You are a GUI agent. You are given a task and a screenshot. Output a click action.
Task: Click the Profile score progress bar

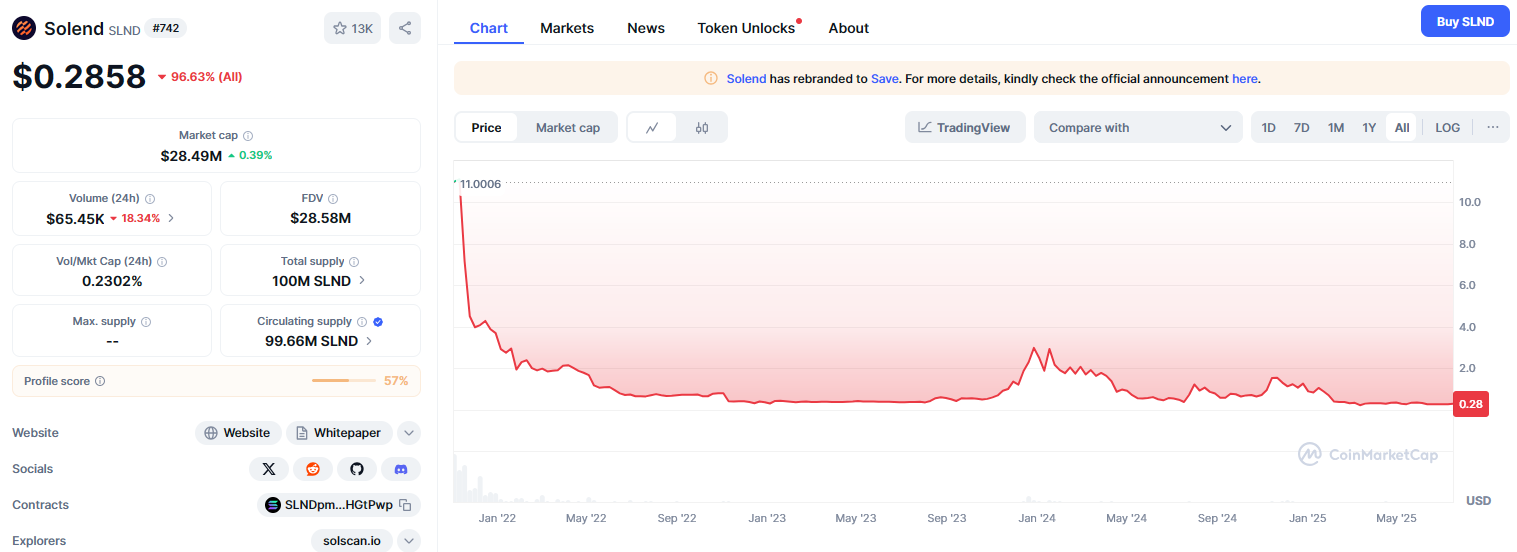(343, 381)
